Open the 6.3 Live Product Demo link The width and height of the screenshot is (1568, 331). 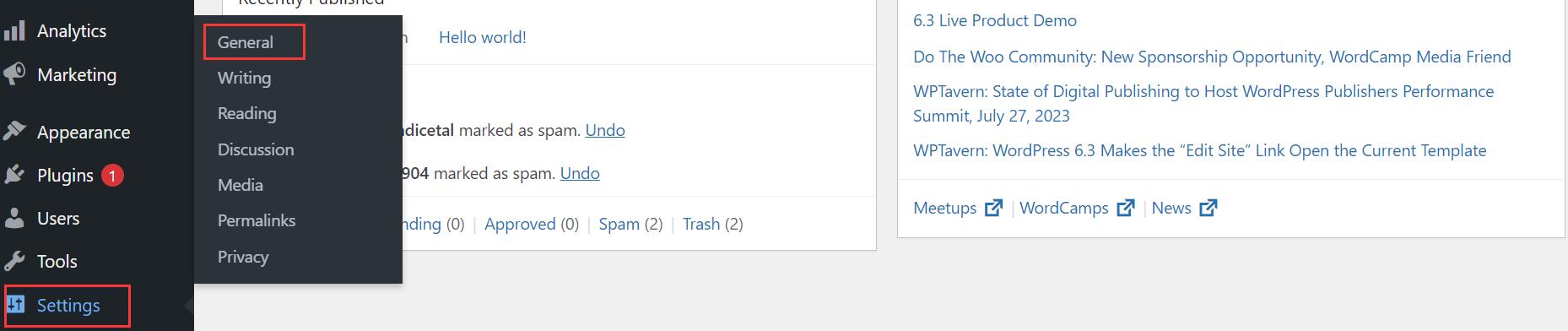coord(995,20)
